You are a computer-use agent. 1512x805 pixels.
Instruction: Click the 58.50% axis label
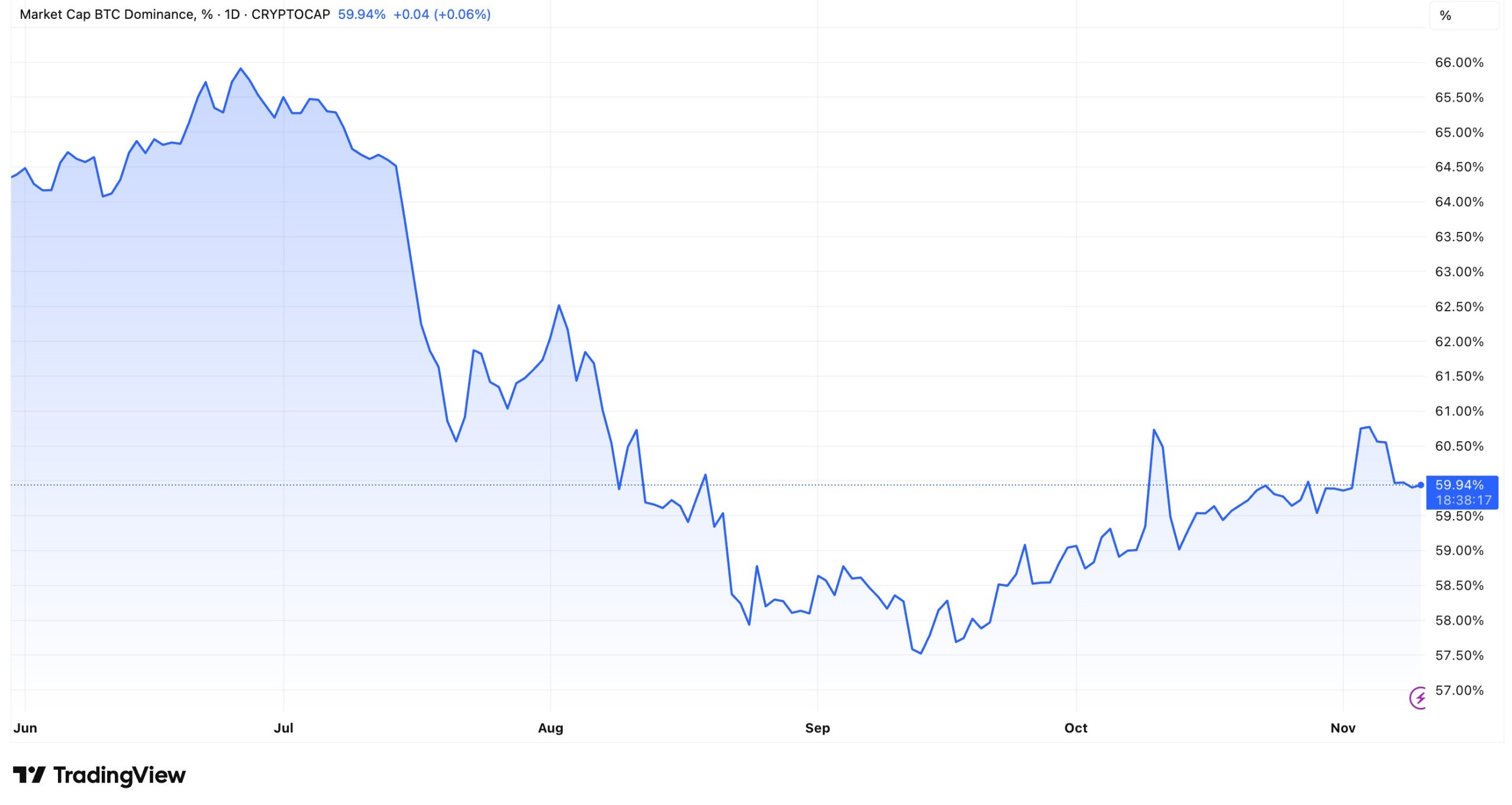(x=1459, y=586)
